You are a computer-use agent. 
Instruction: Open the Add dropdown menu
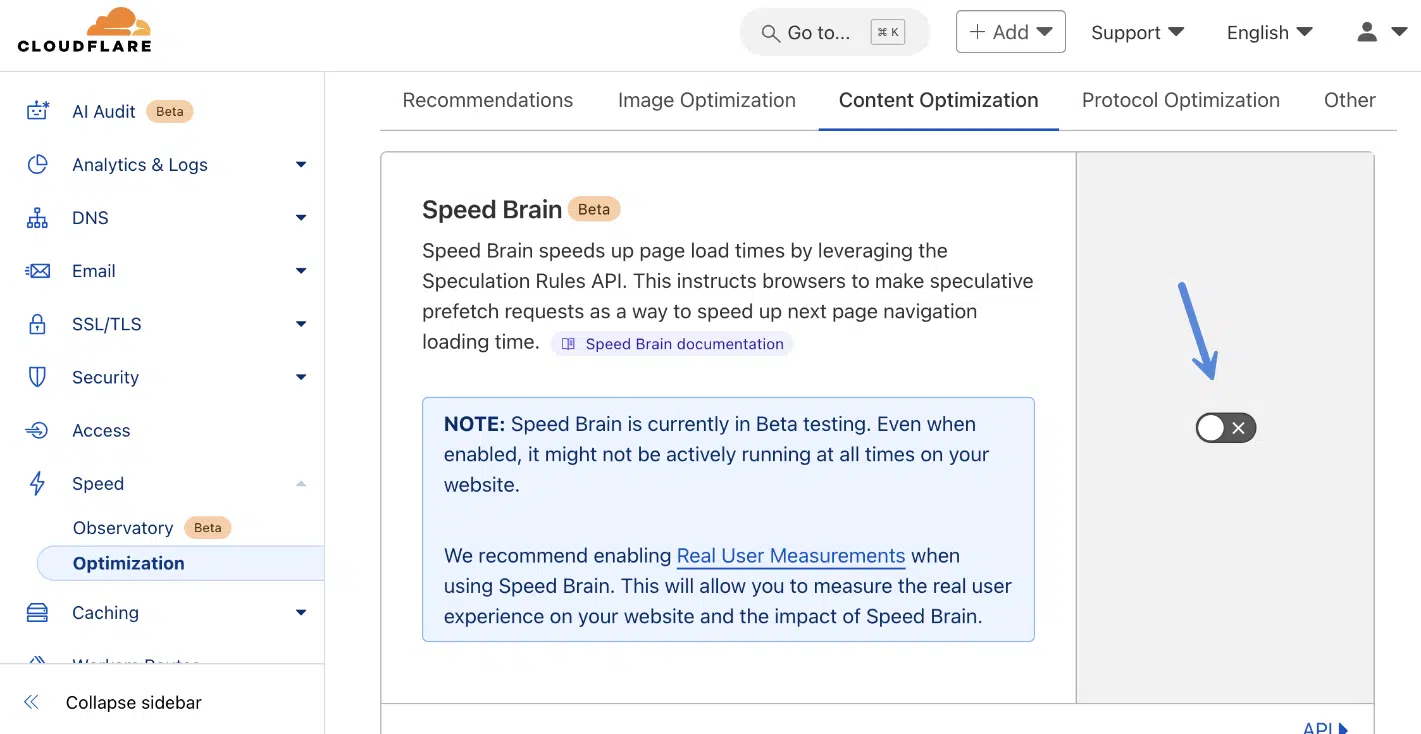pos(1010,31)
